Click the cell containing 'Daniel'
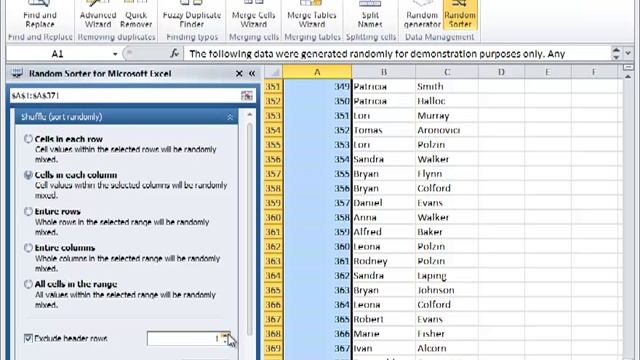Viewport: 640px width, 360px height. (x=384, y=202)
